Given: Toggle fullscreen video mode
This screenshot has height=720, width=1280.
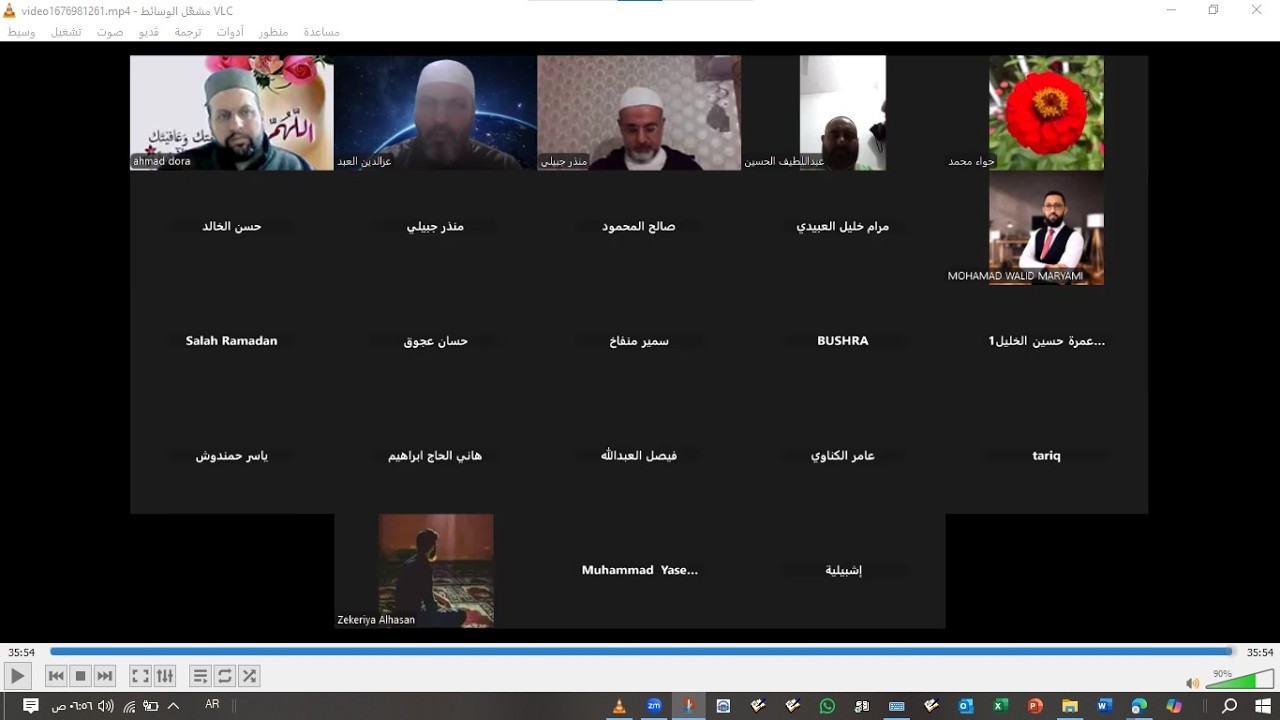Looking at the screenshot, I should point(141,676).
